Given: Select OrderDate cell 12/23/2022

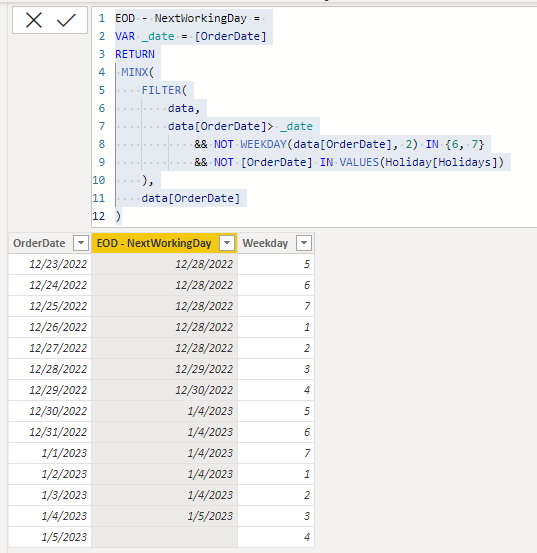Looking at the screenshot, I should [x=50, y=264].
